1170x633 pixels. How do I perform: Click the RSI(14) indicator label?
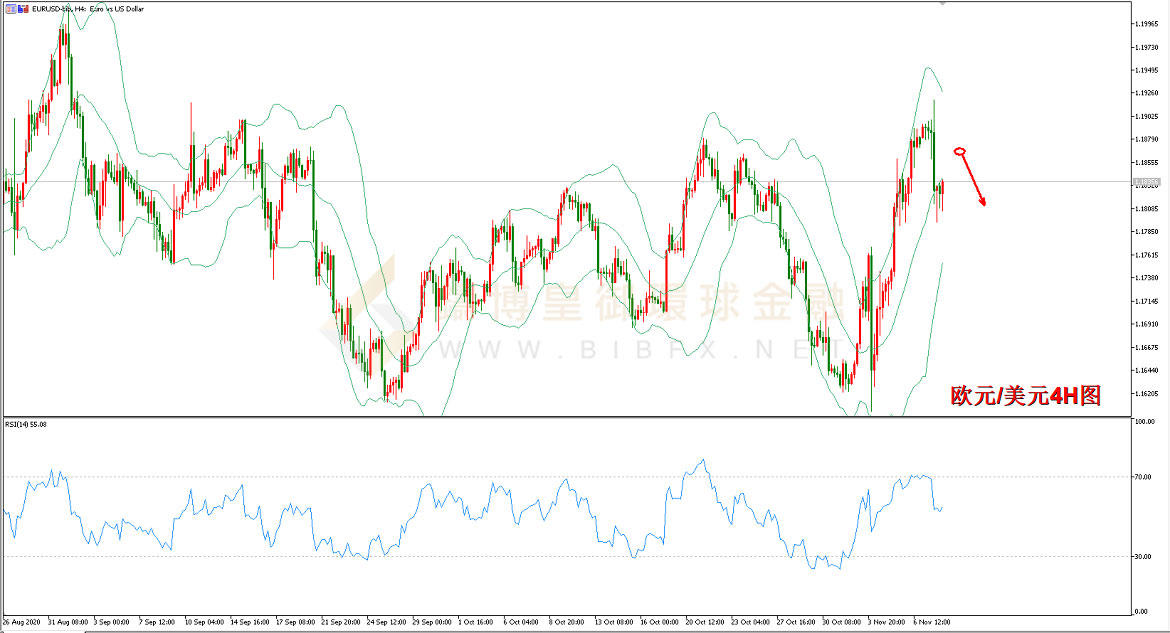[x=27, y=424]
